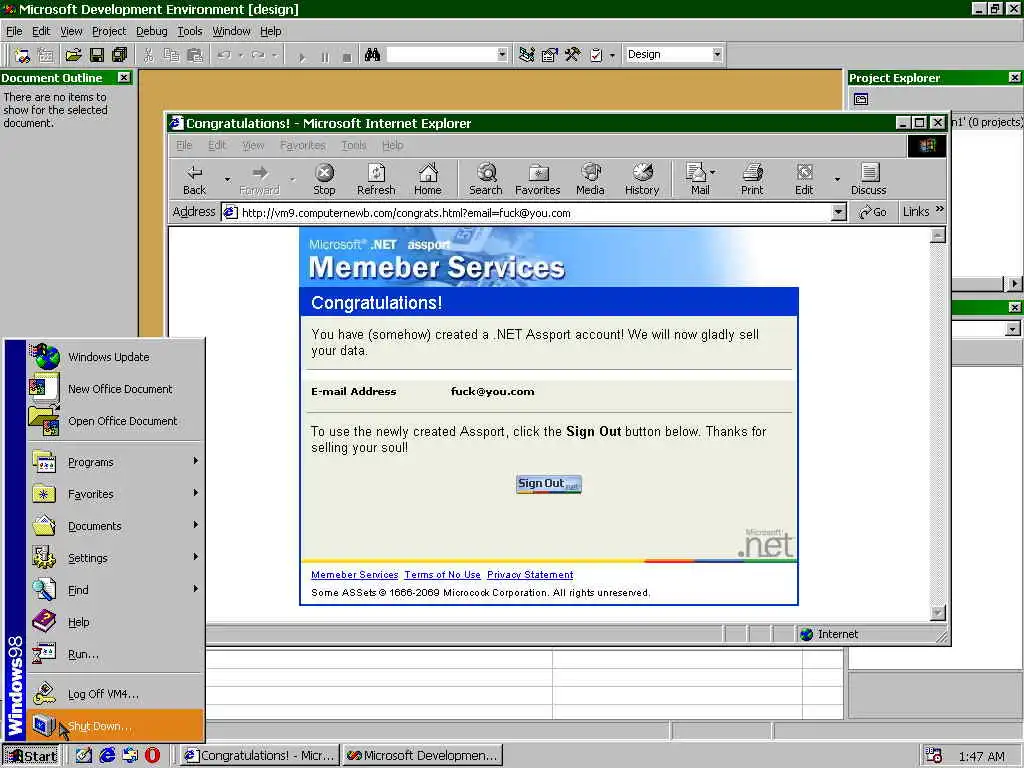The image size is (1024, 768).
Task: Open the address bar dropdown arrow
Action: 839,212
